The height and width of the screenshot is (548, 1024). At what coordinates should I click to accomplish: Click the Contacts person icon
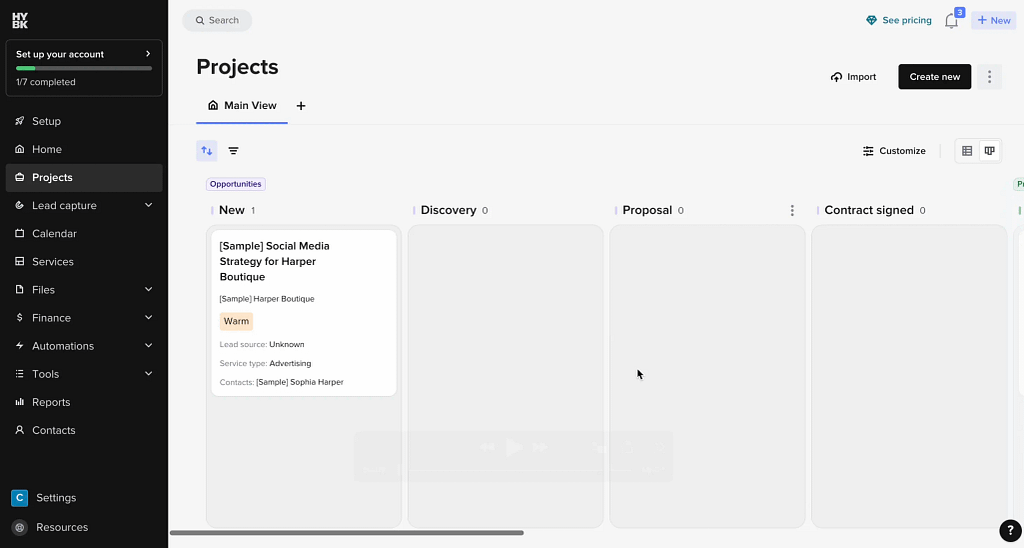tap(20, 430)
